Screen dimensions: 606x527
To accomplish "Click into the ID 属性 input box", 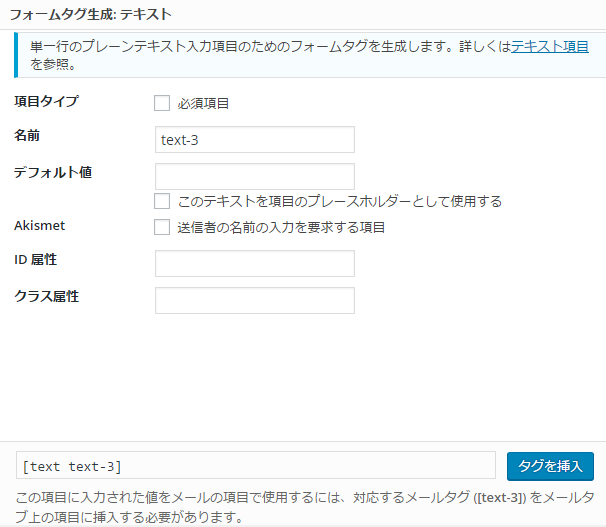I will (x=255, y=263).
